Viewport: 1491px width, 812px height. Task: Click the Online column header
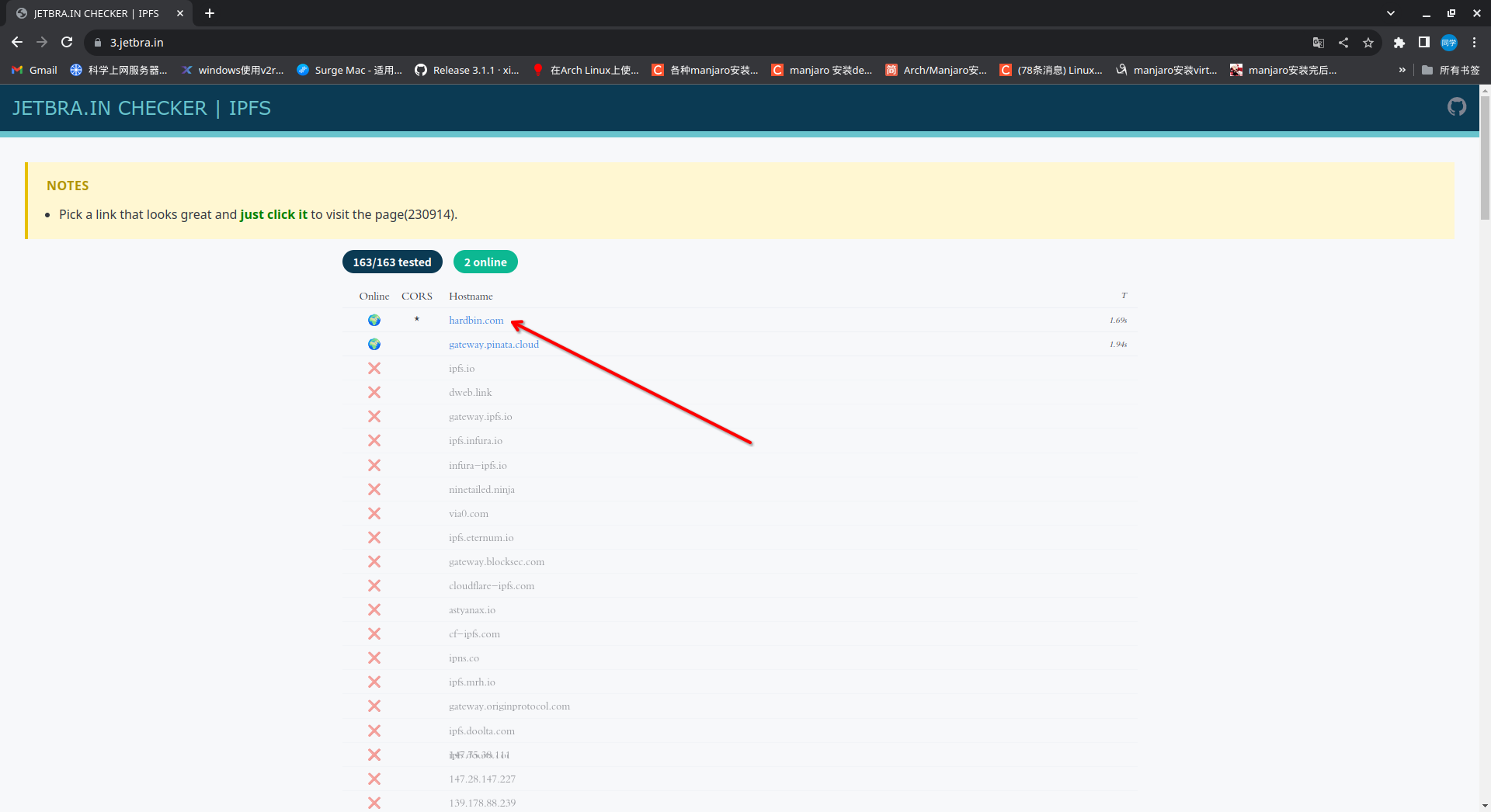point(374,296)
